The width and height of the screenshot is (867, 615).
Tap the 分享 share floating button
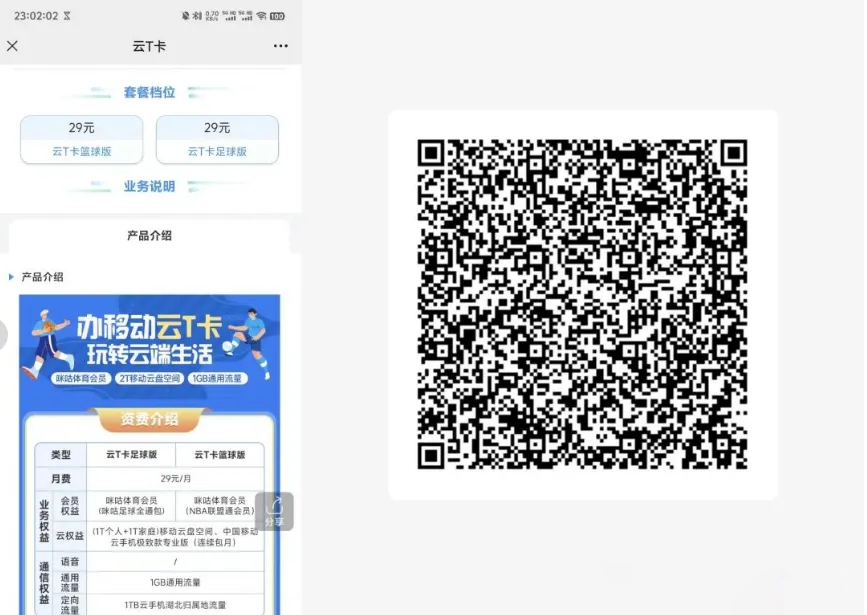click(274, 511)
